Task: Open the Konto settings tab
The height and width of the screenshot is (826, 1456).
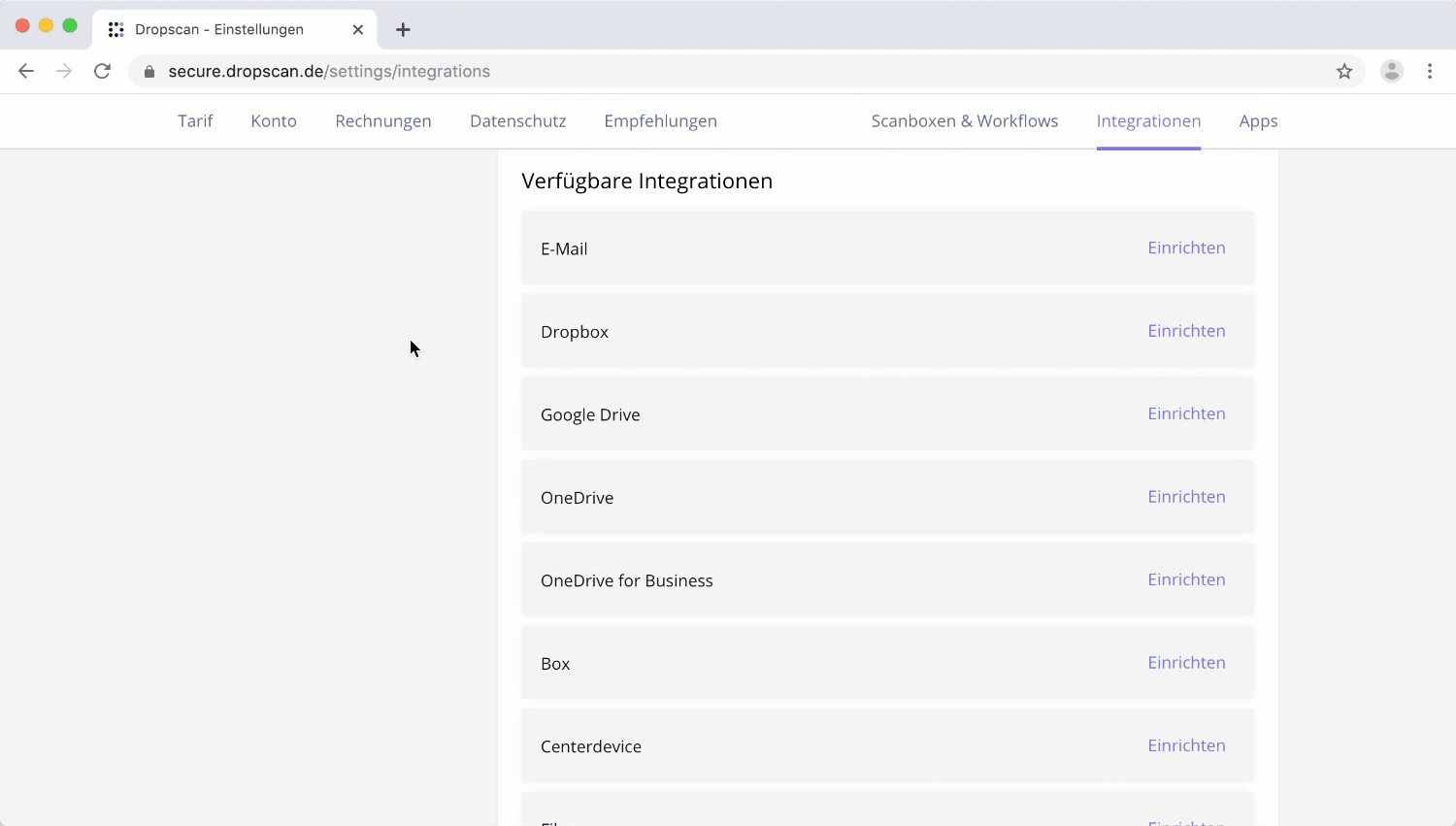Action: [x=274, y=121]
